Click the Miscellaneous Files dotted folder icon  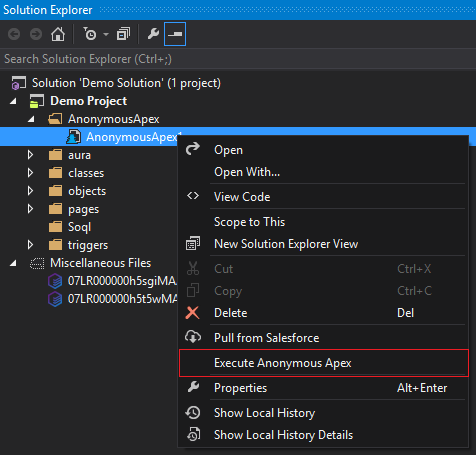(37, 263)
